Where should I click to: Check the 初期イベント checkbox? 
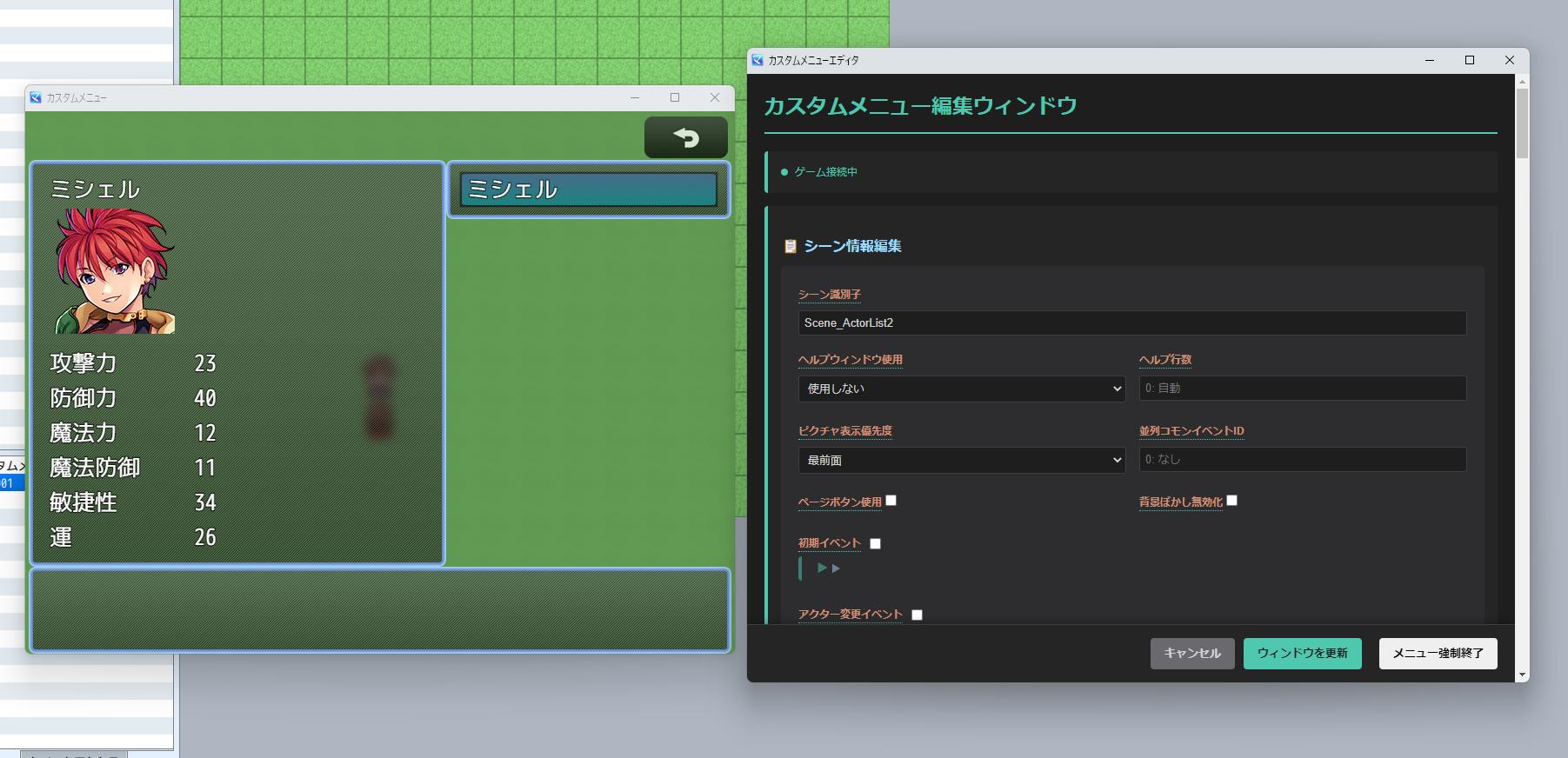point(875,544)
